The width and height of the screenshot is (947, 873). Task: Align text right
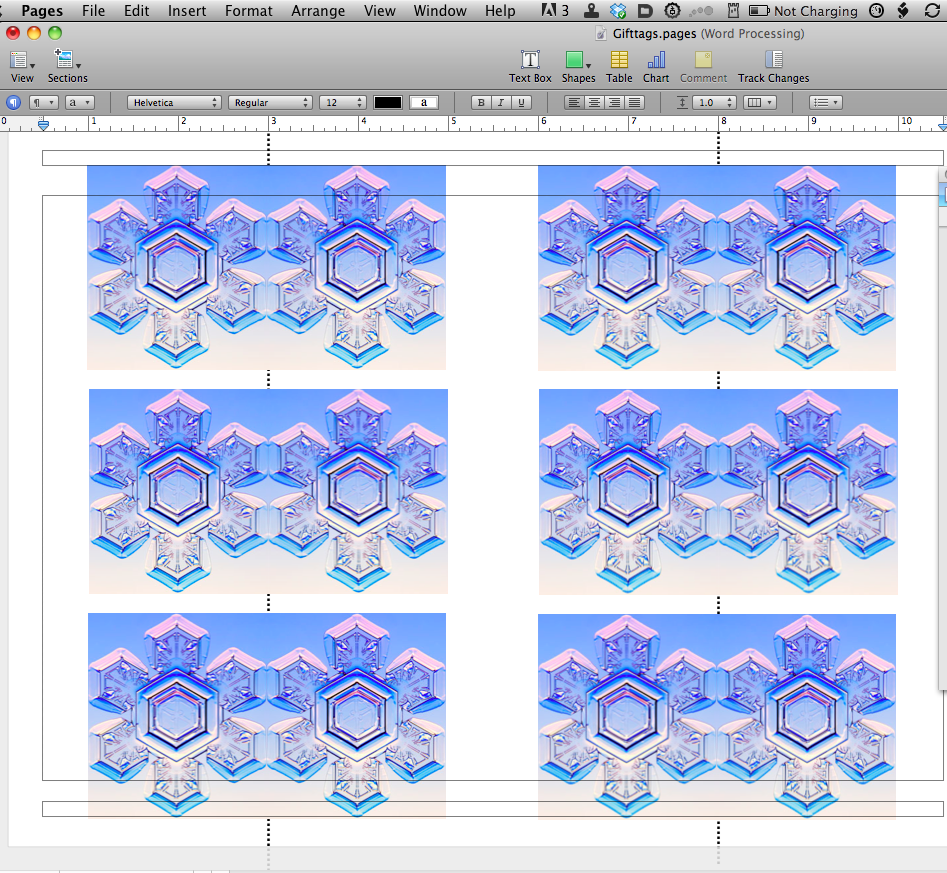tap(614, 103)
